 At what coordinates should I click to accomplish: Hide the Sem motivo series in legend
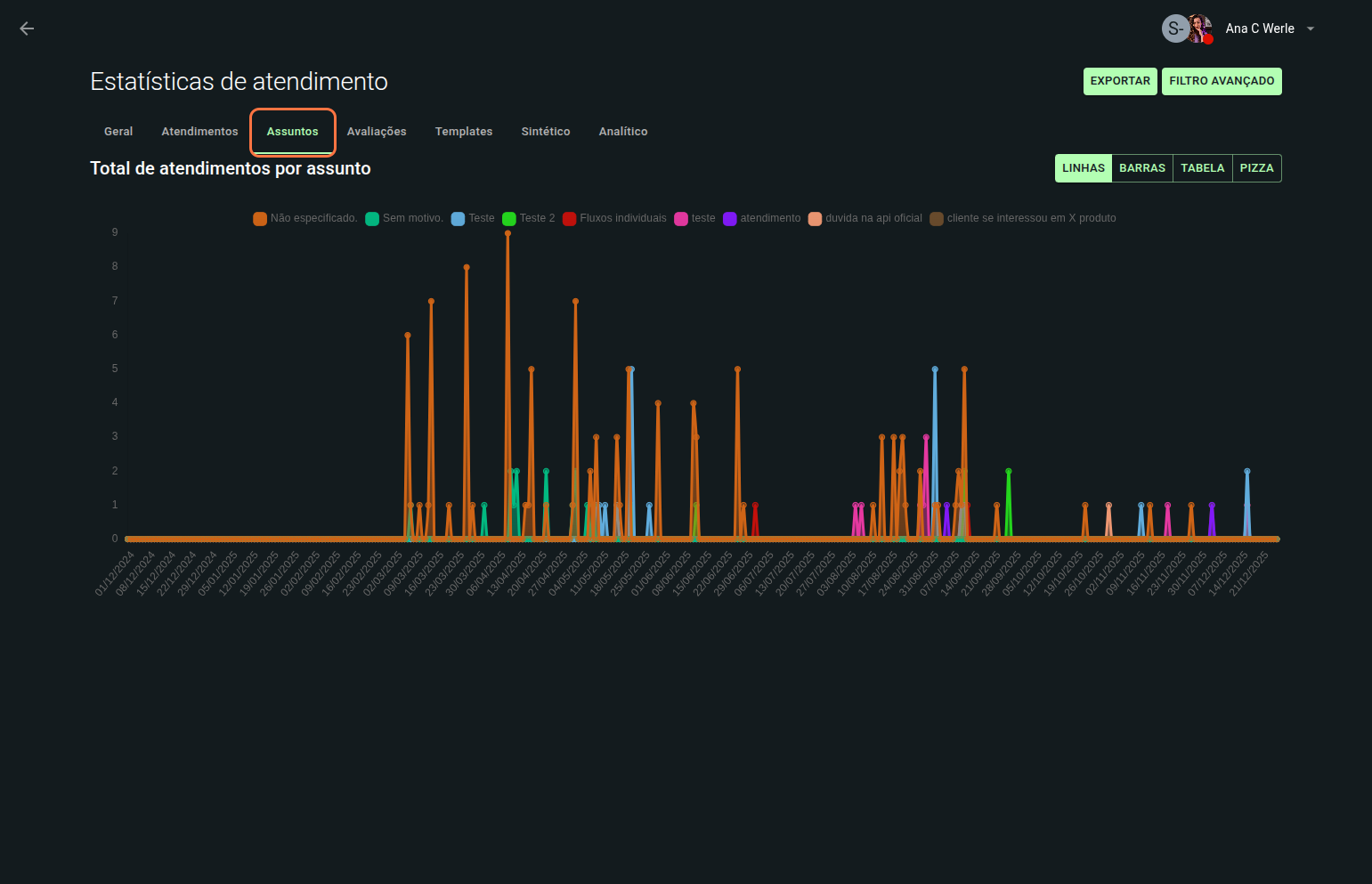click(x=372, y=219)
